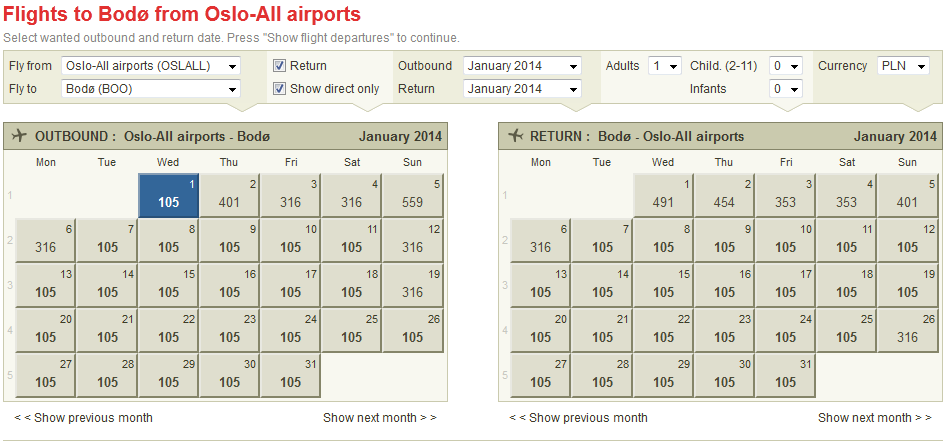Select outbound January 1 priced 105
This screenshot has width=948, height=445.
[169, 195]
